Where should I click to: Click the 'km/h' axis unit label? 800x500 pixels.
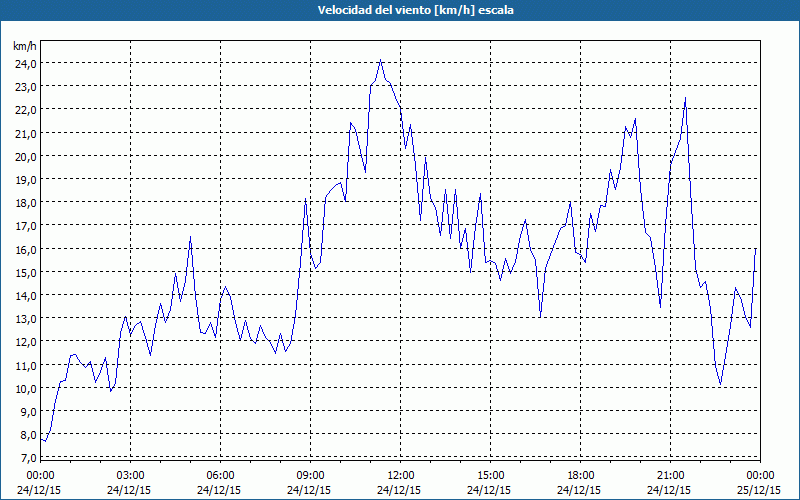[25, 46]
